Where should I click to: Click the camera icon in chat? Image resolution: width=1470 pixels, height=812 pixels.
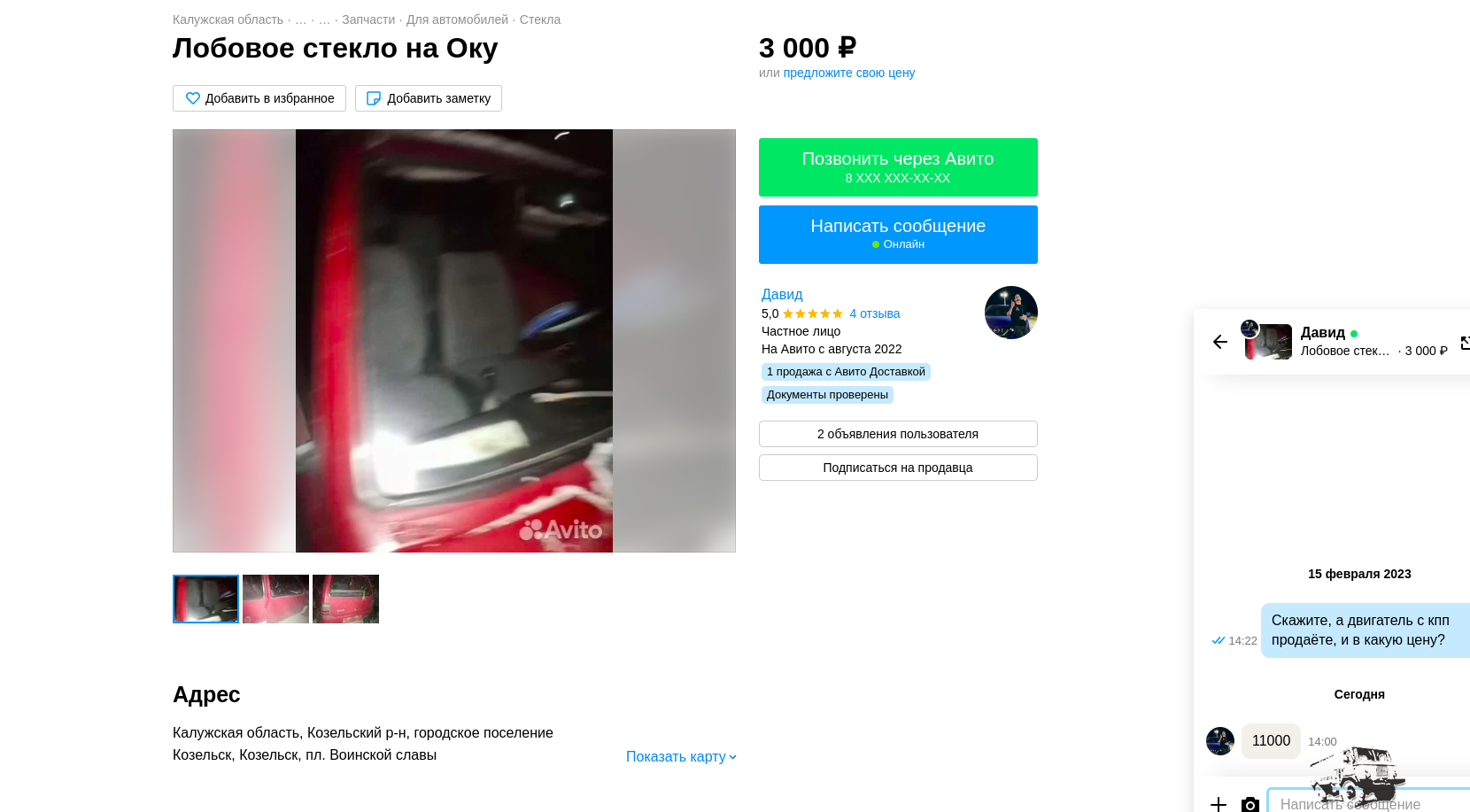click(x=1250, y=804)
